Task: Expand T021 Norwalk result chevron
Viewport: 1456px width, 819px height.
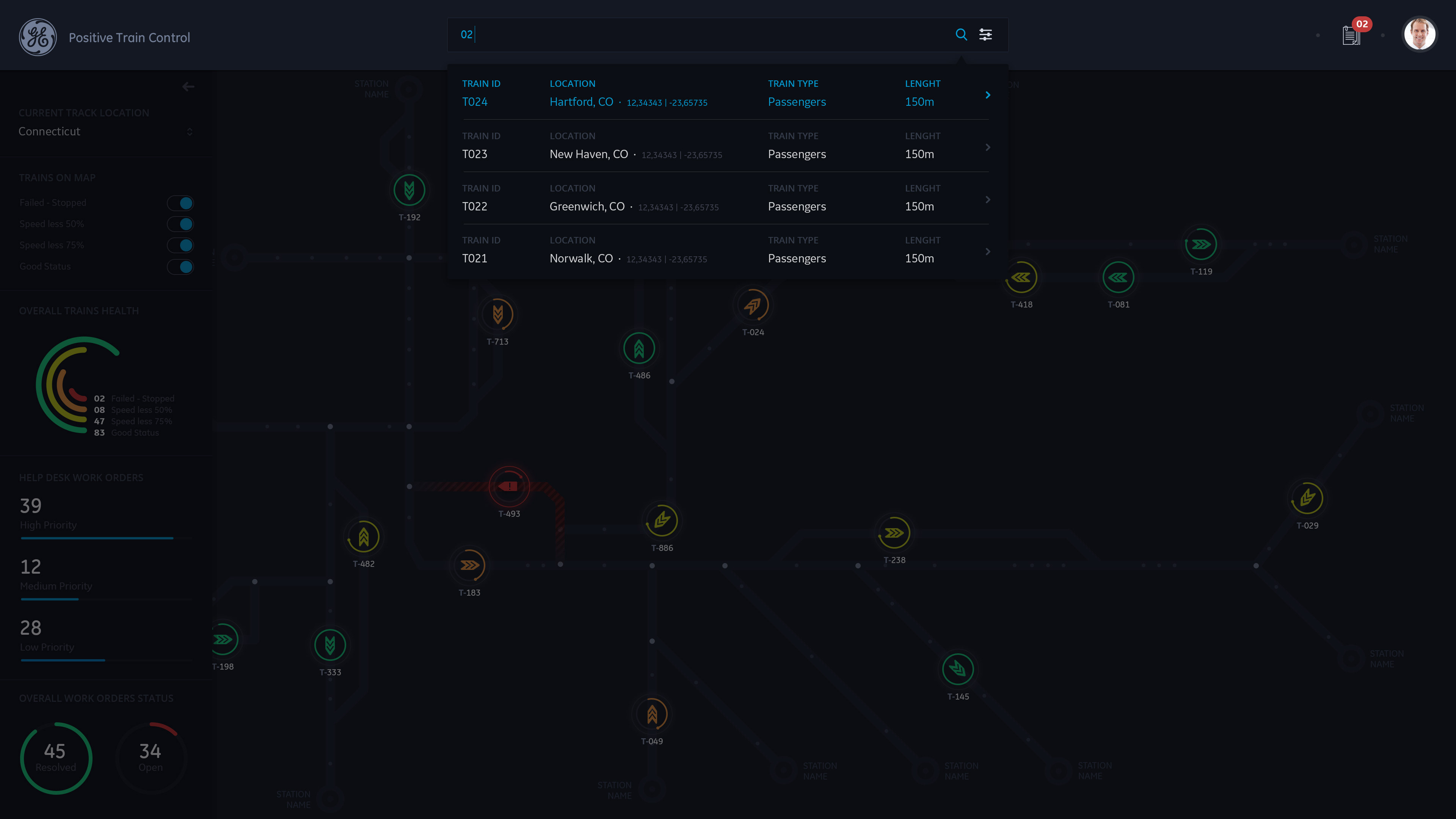Action: (x=987, y=251)
